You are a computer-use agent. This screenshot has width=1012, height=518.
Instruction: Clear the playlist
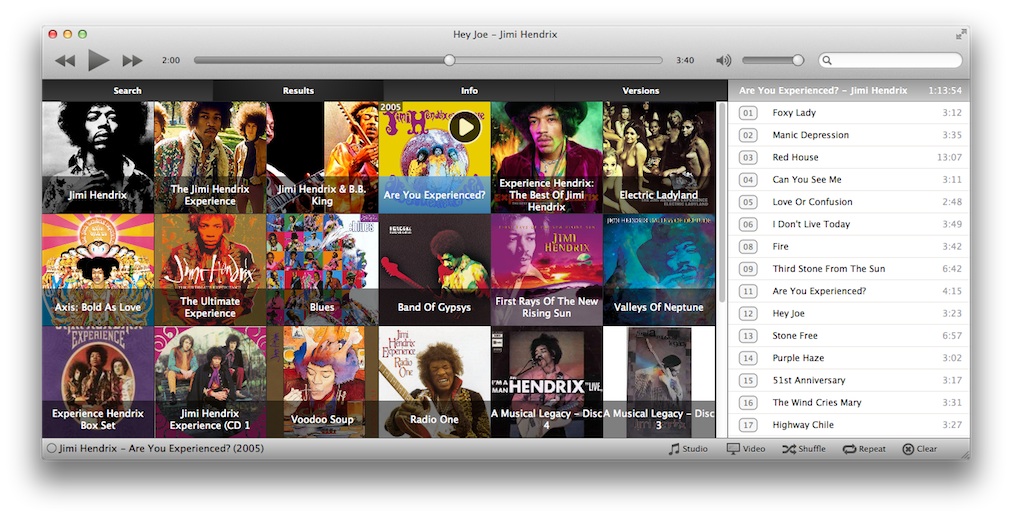(x=919, y=449)
